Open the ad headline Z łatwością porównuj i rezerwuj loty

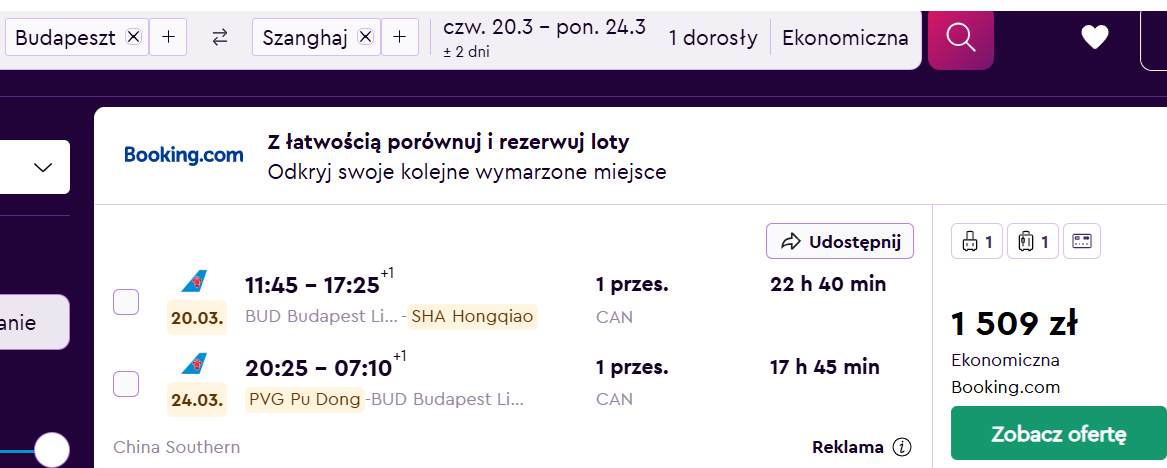click(449, 141)
